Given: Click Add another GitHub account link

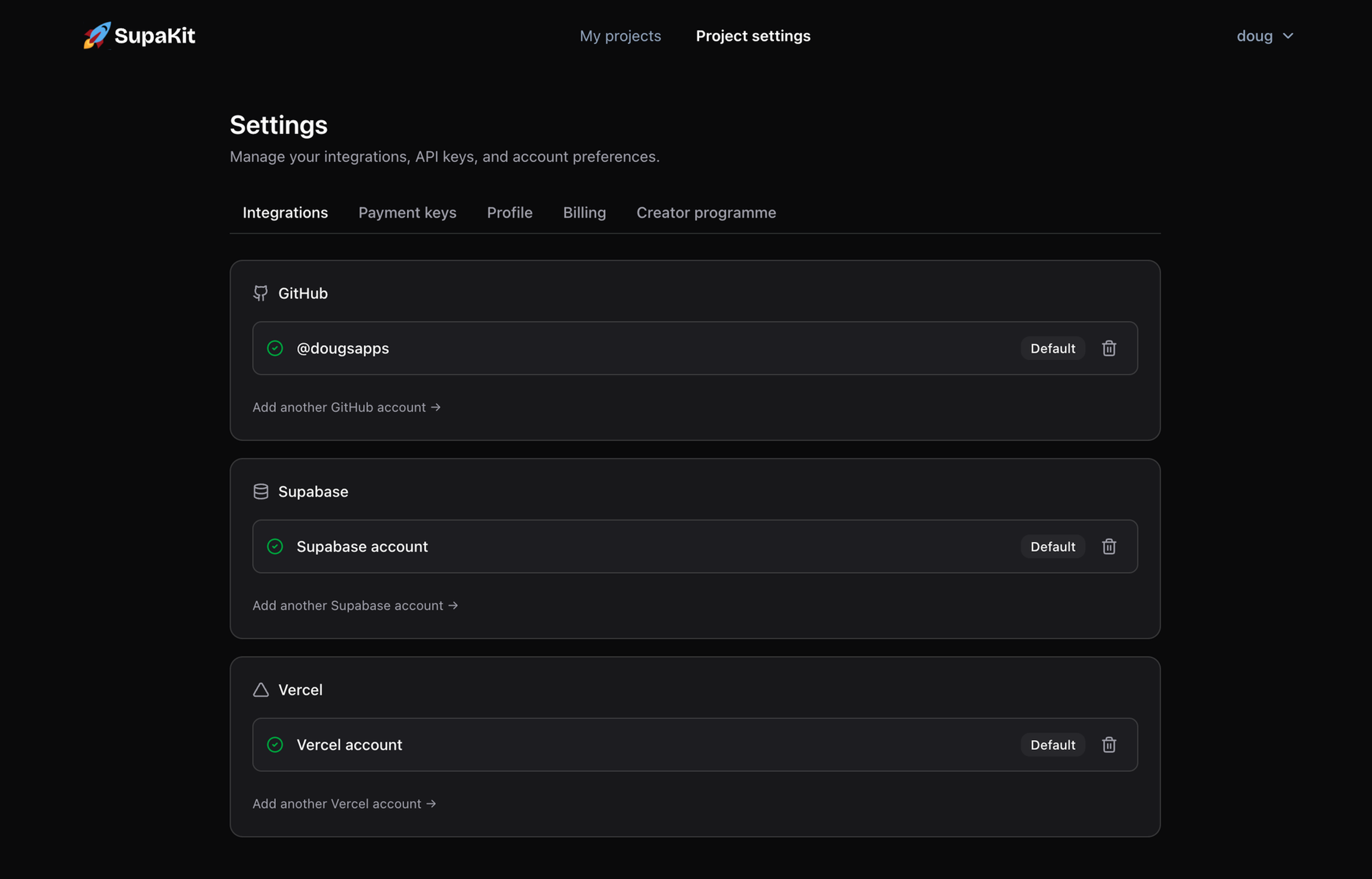Looking at the screenshot, I should 347,407.
